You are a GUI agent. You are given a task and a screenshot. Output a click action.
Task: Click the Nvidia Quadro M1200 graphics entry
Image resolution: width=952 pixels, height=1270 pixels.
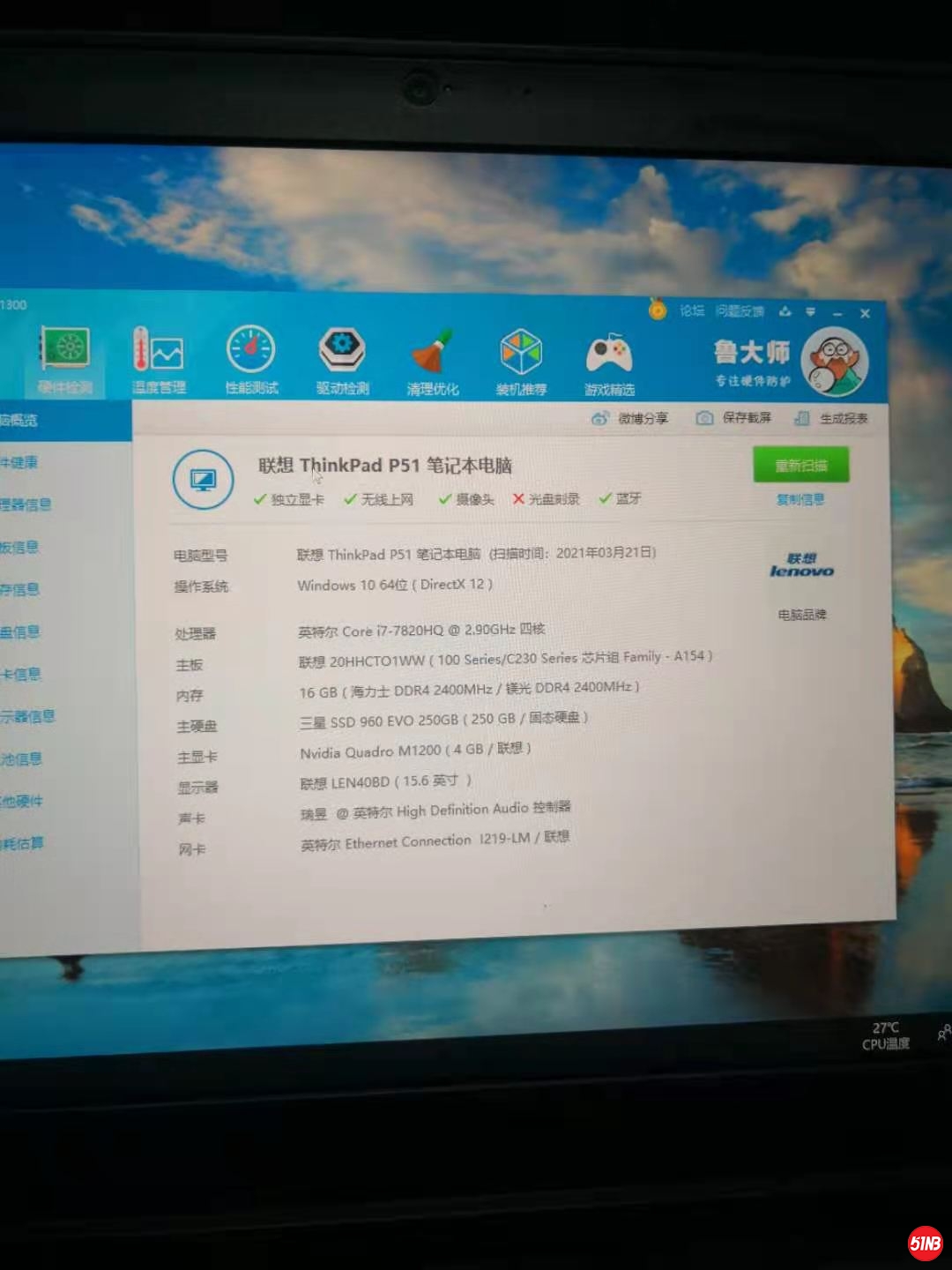[415, 751]
